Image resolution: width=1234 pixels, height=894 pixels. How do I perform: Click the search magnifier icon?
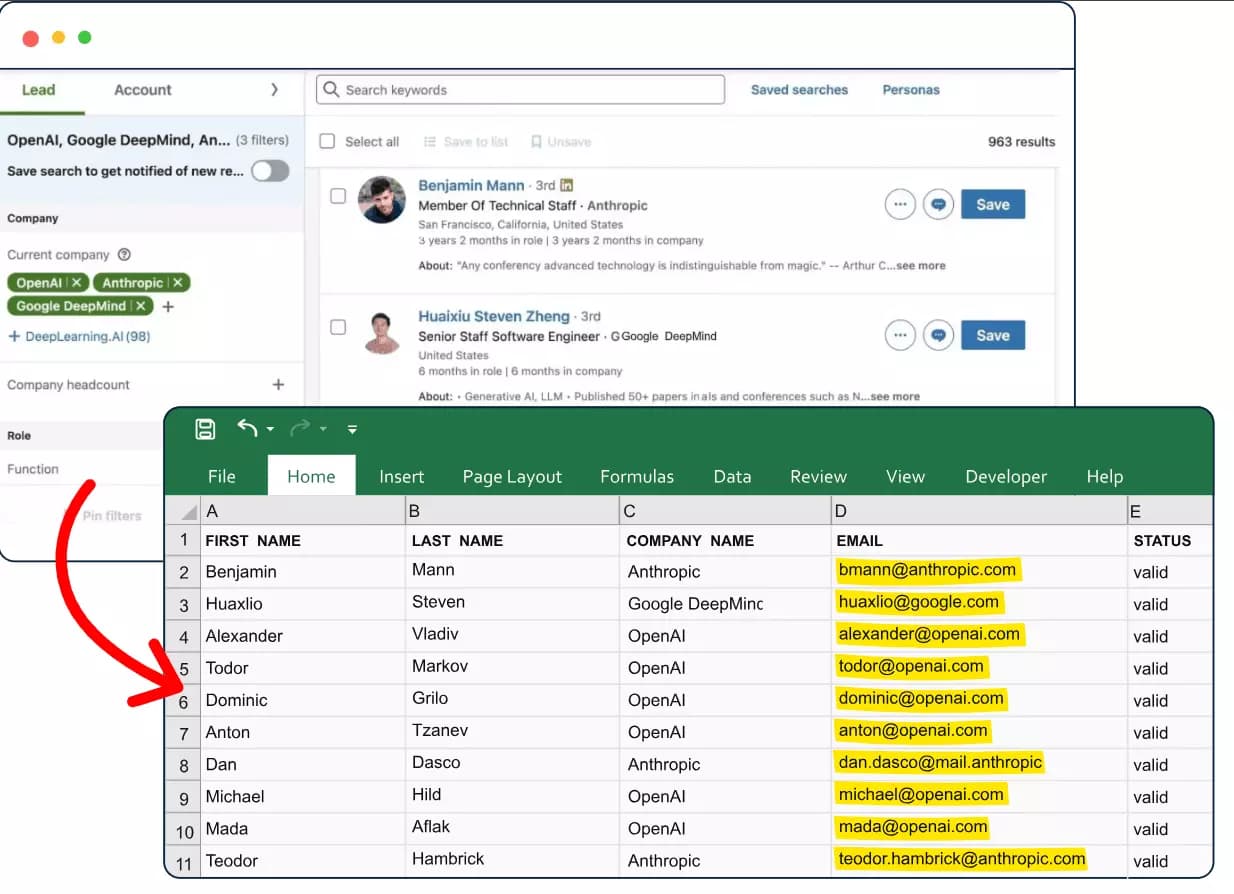(x=330, y=89)
